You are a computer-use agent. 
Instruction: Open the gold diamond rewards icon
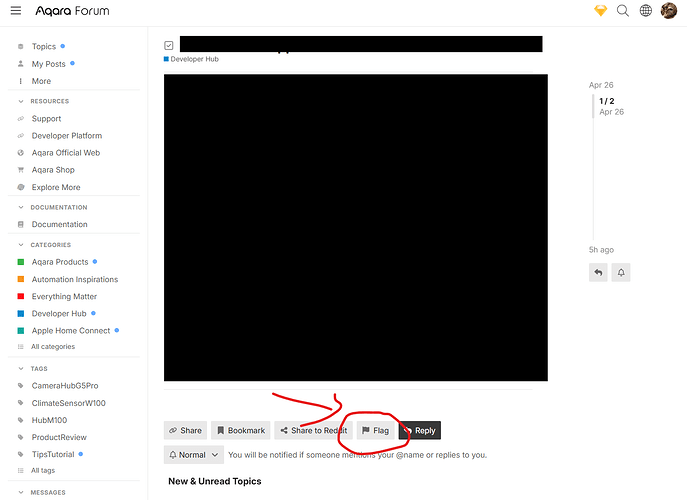point(601,11)
